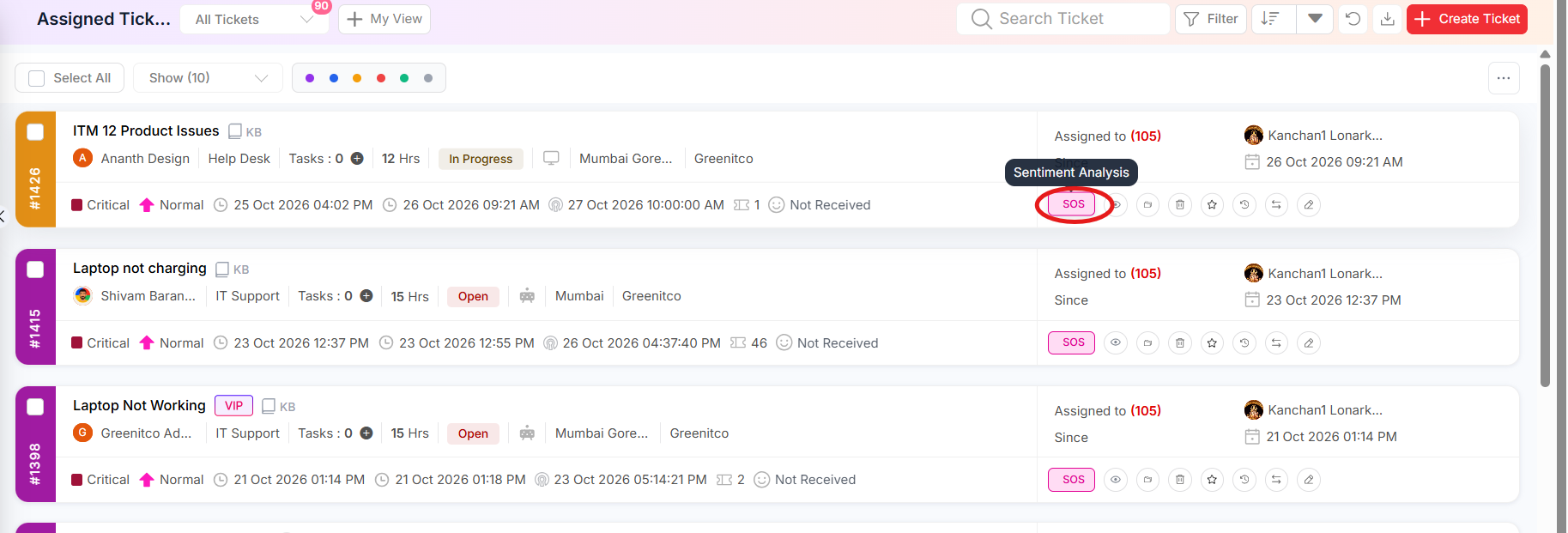Click the transfer arrows icon on ticket #1398

pyautogui.click(x=1276, y=480)
